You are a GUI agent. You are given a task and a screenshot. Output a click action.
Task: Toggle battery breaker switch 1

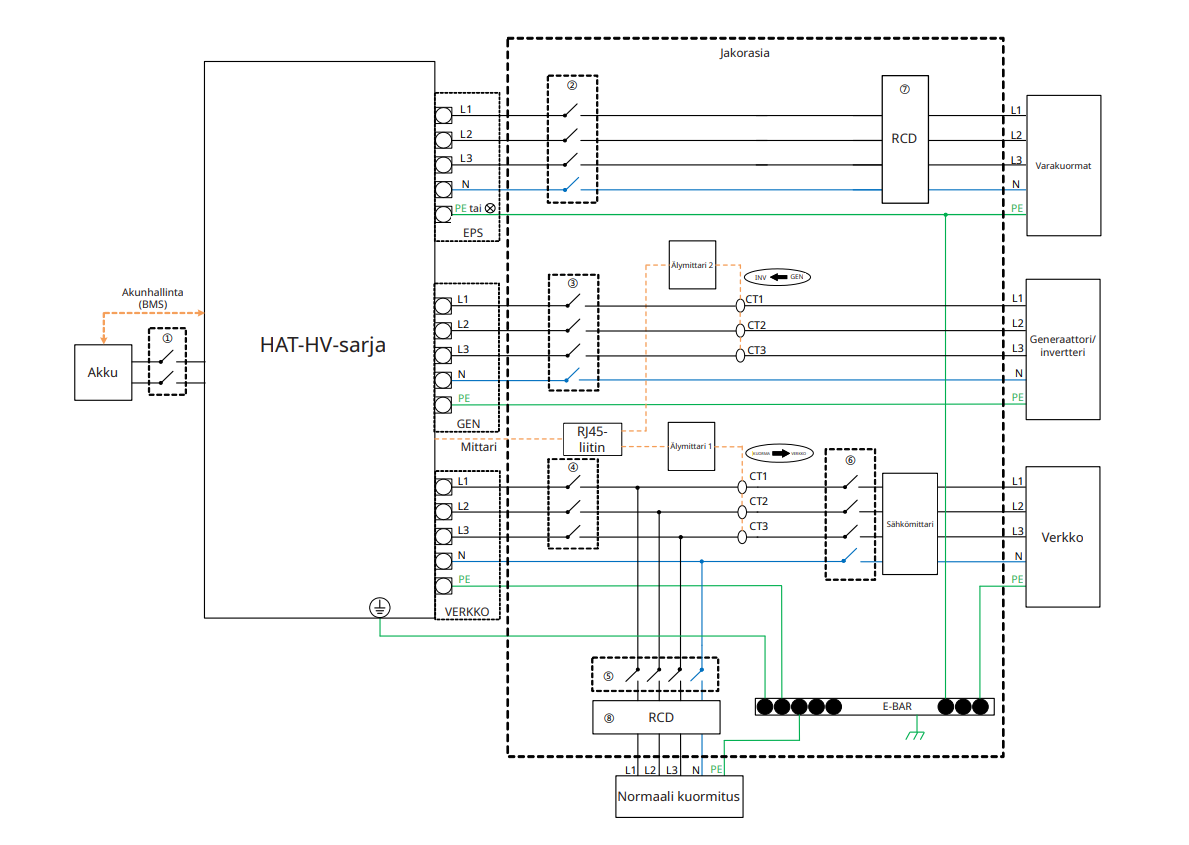(x=168, y=362)
